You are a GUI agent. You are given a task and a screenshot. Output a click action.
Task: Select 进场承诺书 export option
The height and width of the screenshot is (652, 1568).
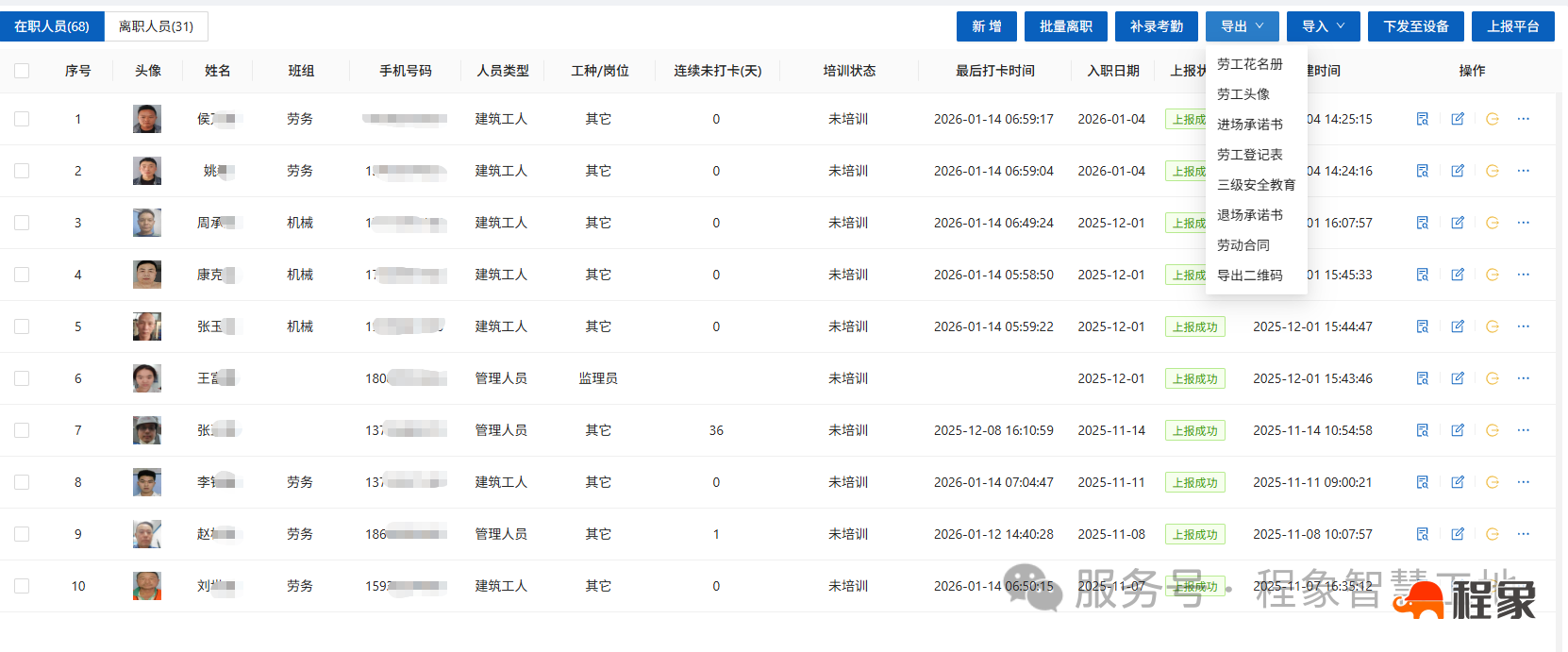[x=1249, y=125]
